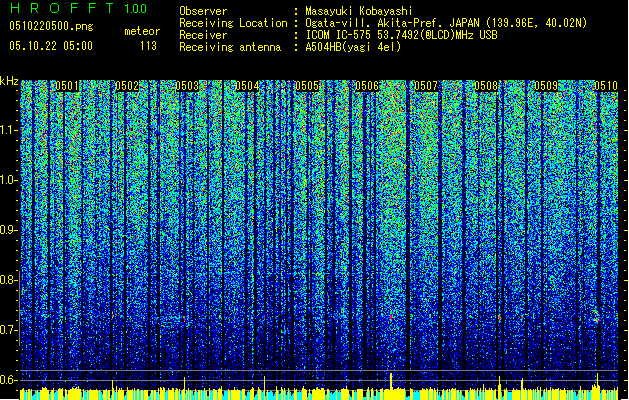Select the 0510220500.png filename text
629x400 pixels.
[50, 27]
